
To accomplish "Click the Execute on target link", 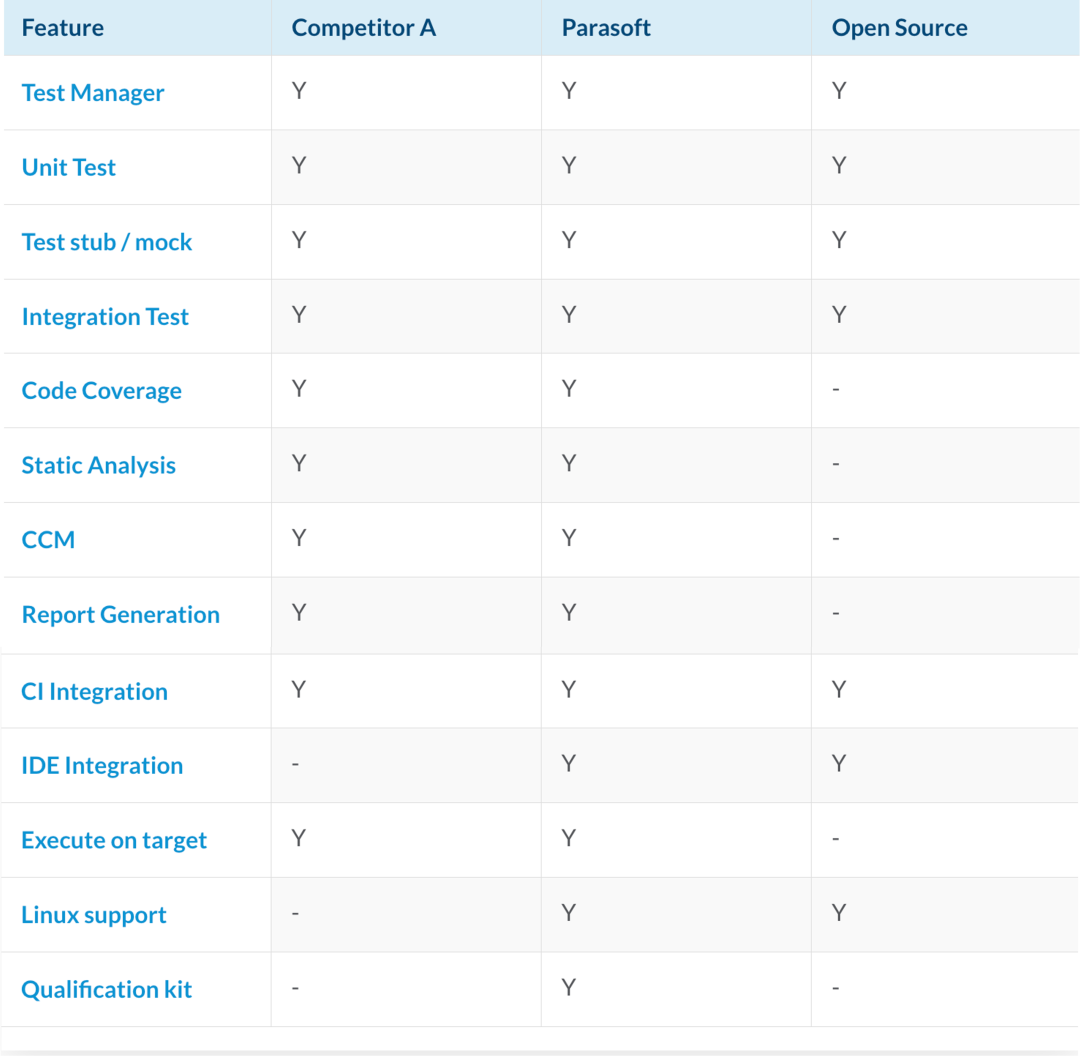I will tap(114, 841).
